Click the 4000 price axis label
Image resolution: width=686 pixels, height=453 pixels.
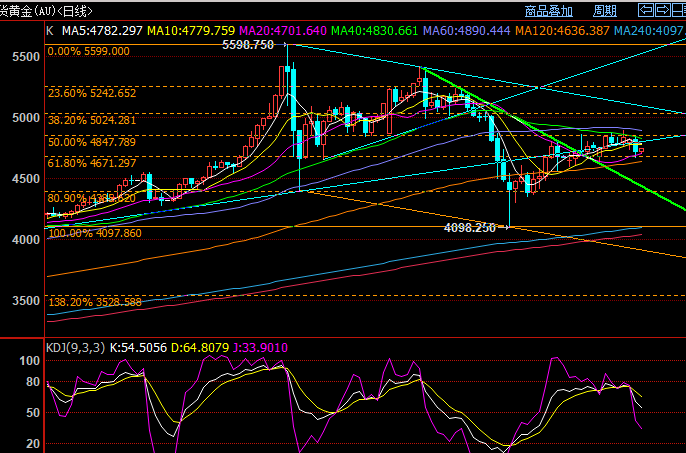(x=26, y=239)
